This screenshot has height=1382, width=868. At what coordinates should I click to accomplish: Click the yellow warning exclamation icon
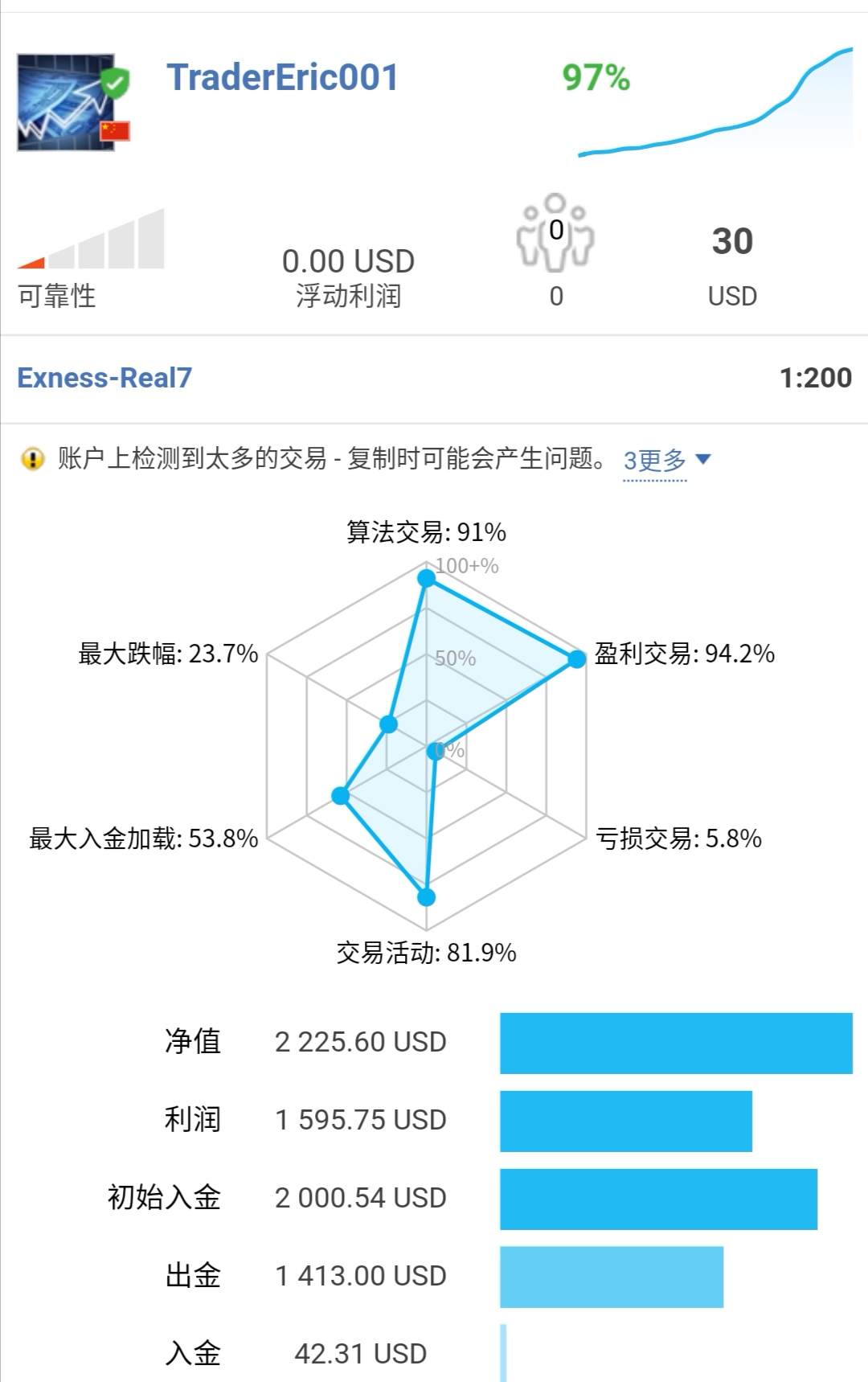(32, 459)
